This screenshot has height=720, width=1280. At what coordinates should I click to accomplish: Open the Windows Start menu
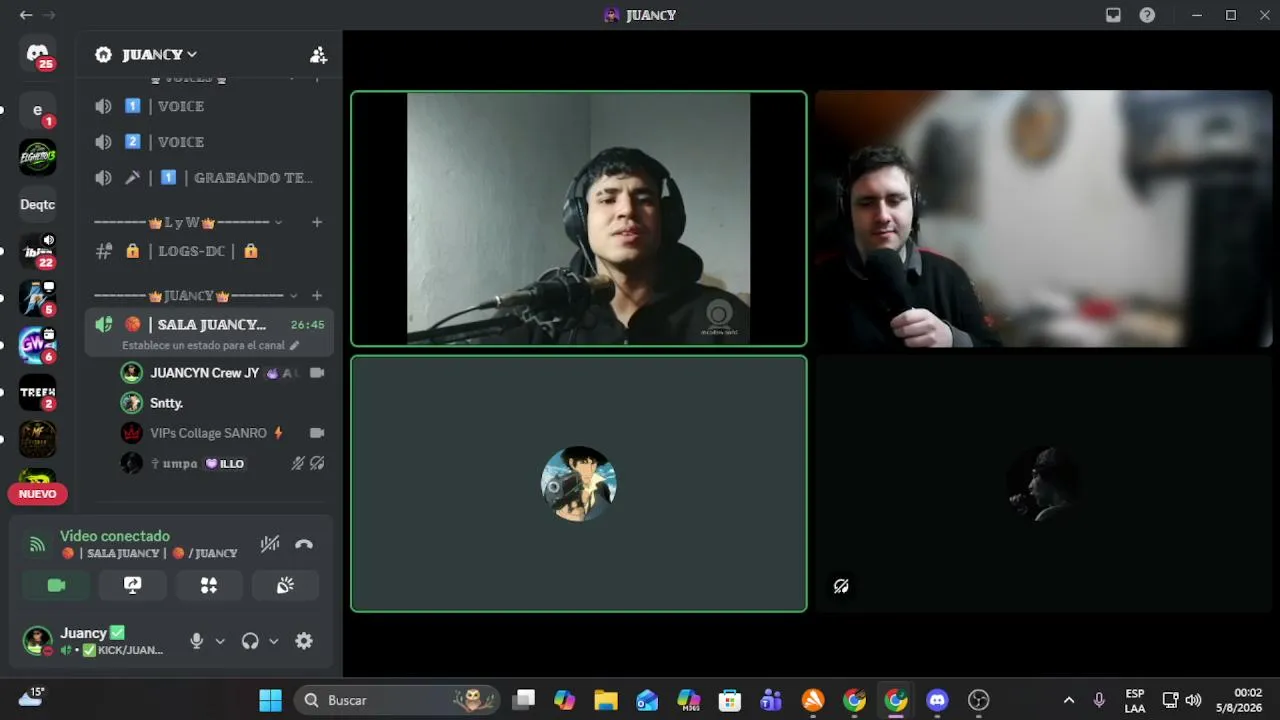click(270, 700)
